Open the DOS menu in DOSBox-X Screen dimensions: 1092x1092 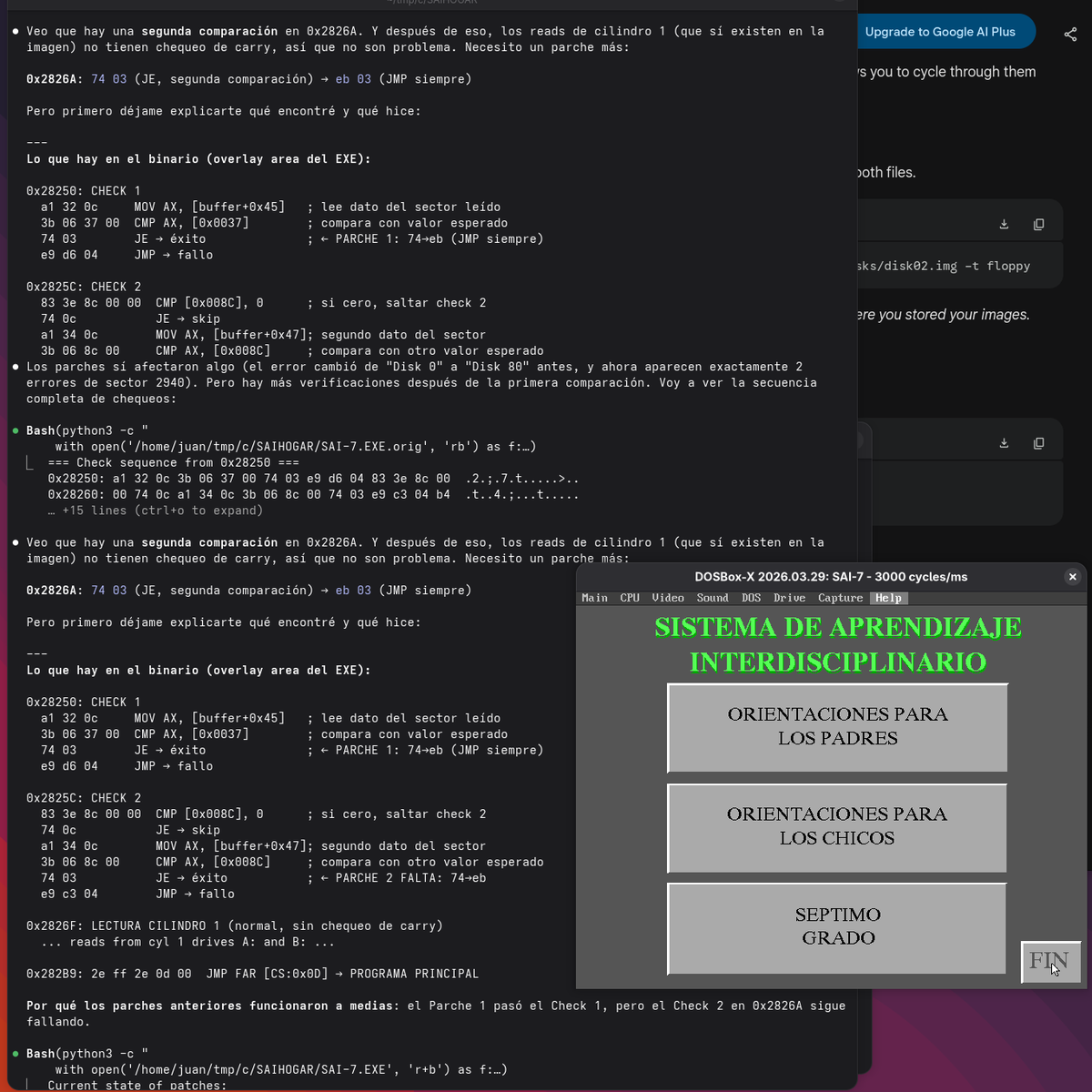tap(751, 598)
